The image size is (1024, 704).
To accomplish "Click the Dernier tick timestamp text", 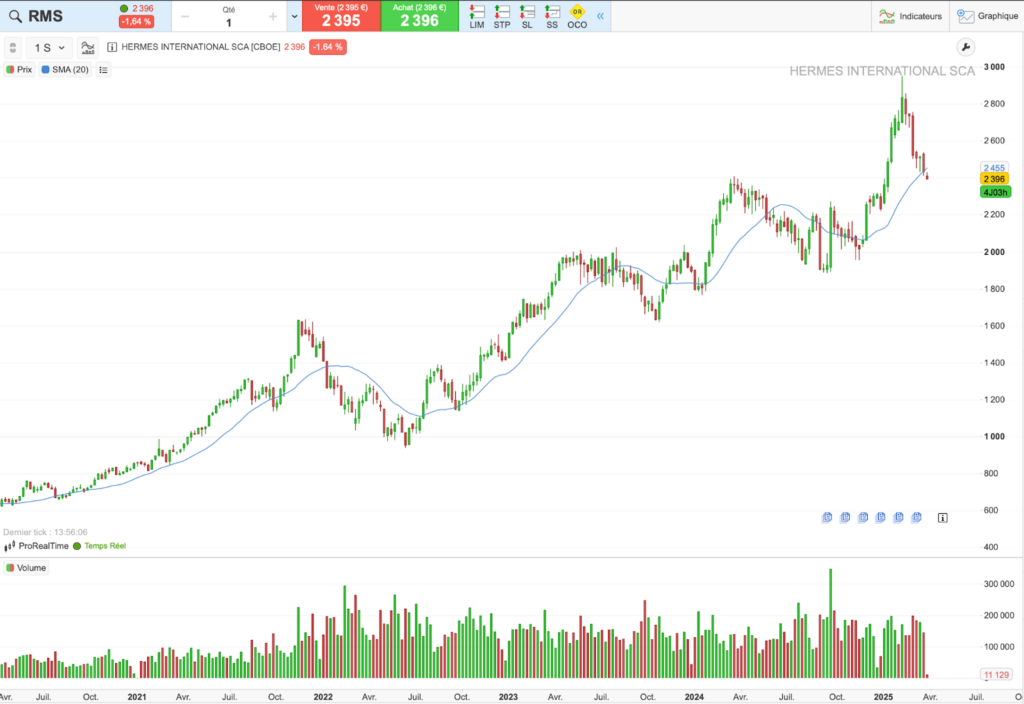I will click(x=45, y=532).
